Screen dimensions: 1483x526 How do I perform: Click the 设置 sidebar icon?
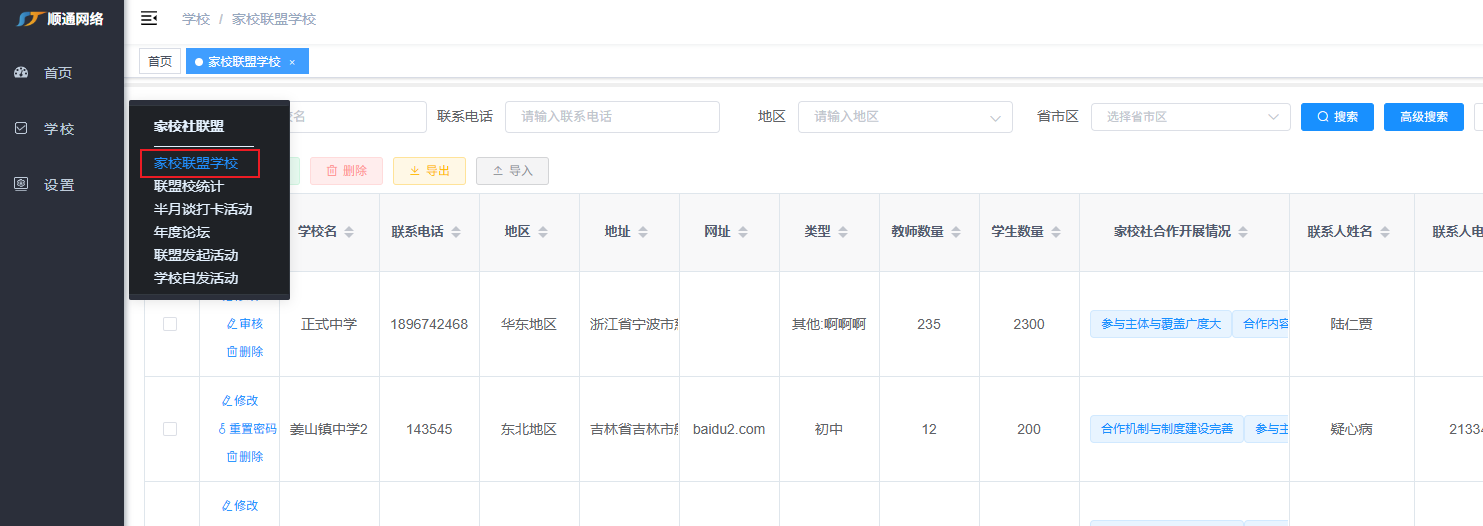[21, 185]
